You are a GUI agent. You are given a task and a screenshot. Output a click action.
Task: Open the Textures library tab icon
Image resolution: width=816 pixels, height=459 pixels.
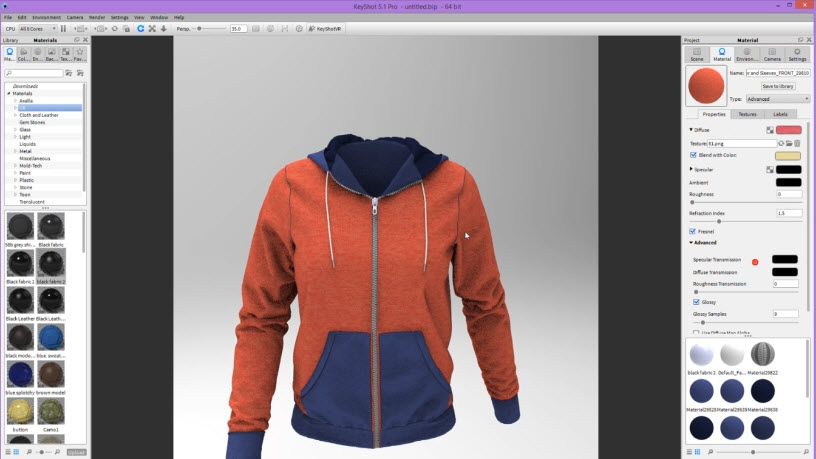coord(66,54)
